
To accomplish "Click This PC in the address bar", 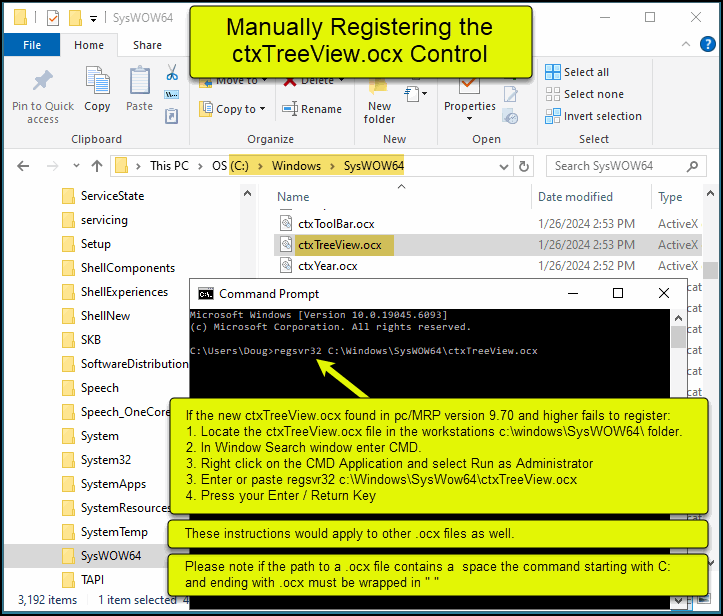I will pos(169,166).
